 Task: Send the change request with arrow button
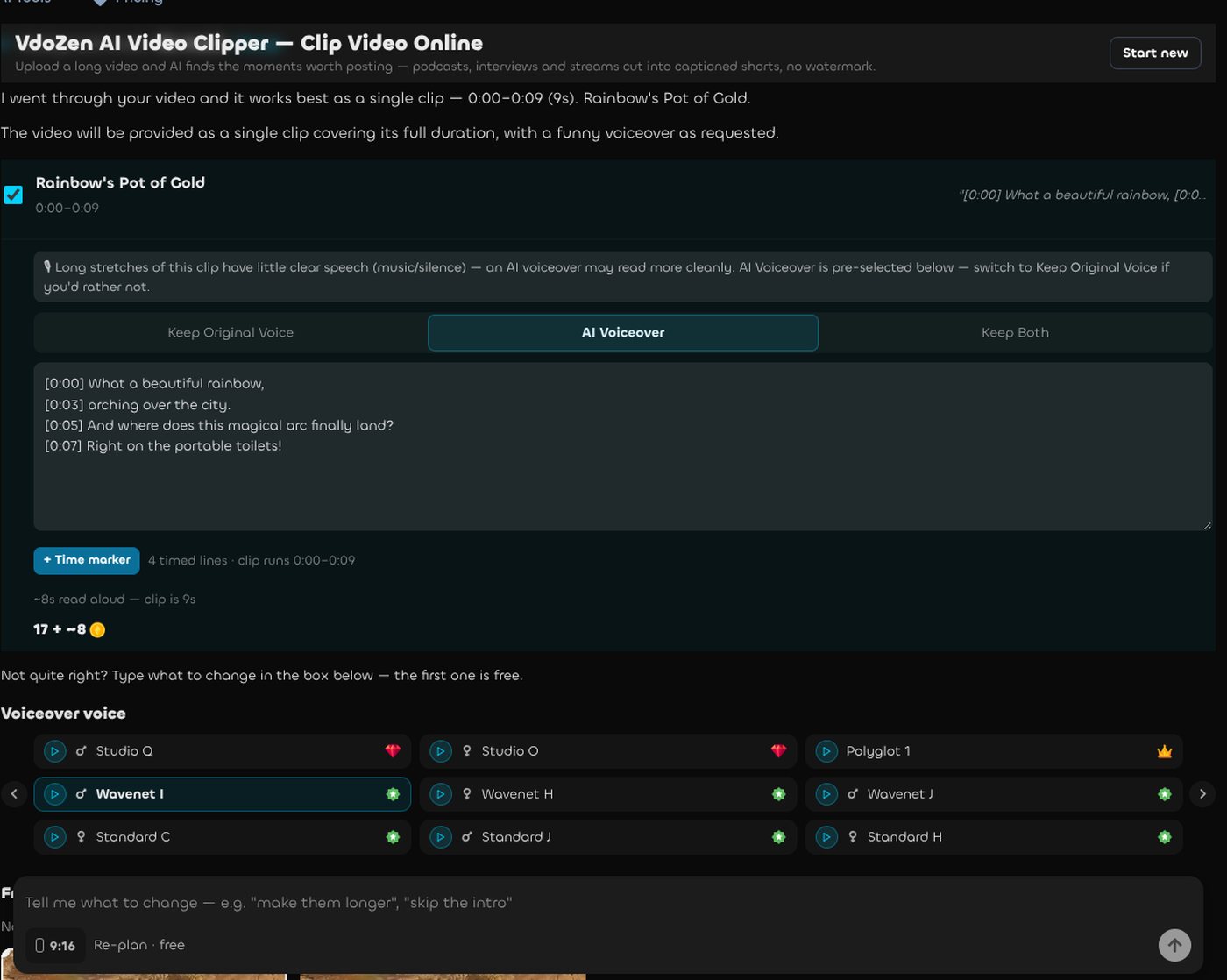coord(1174,945)
